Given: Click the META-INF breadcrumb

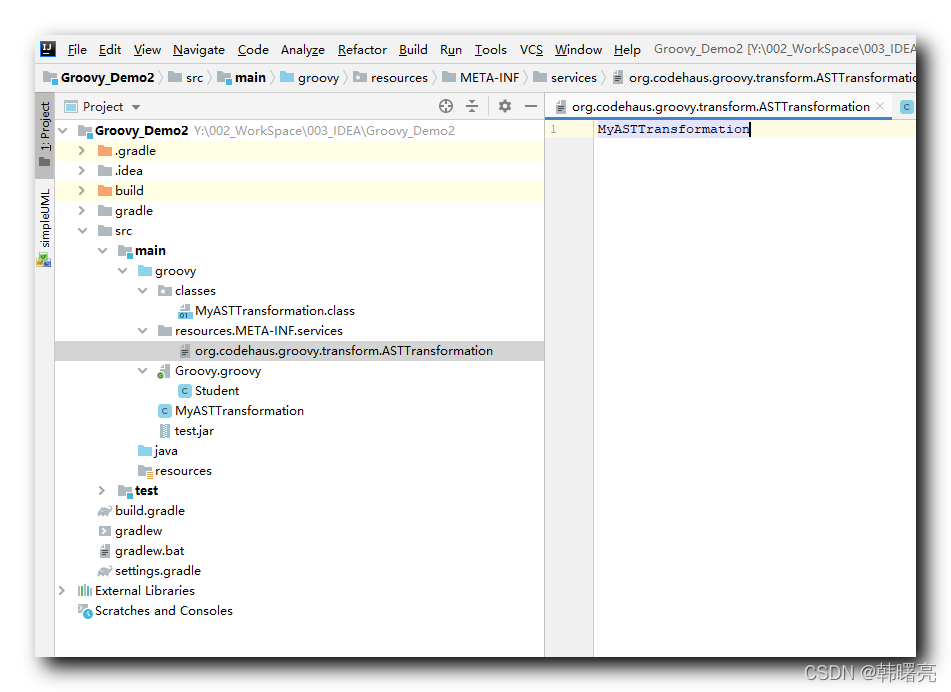Looking at the screenshot, I should (x=481, y=78).
